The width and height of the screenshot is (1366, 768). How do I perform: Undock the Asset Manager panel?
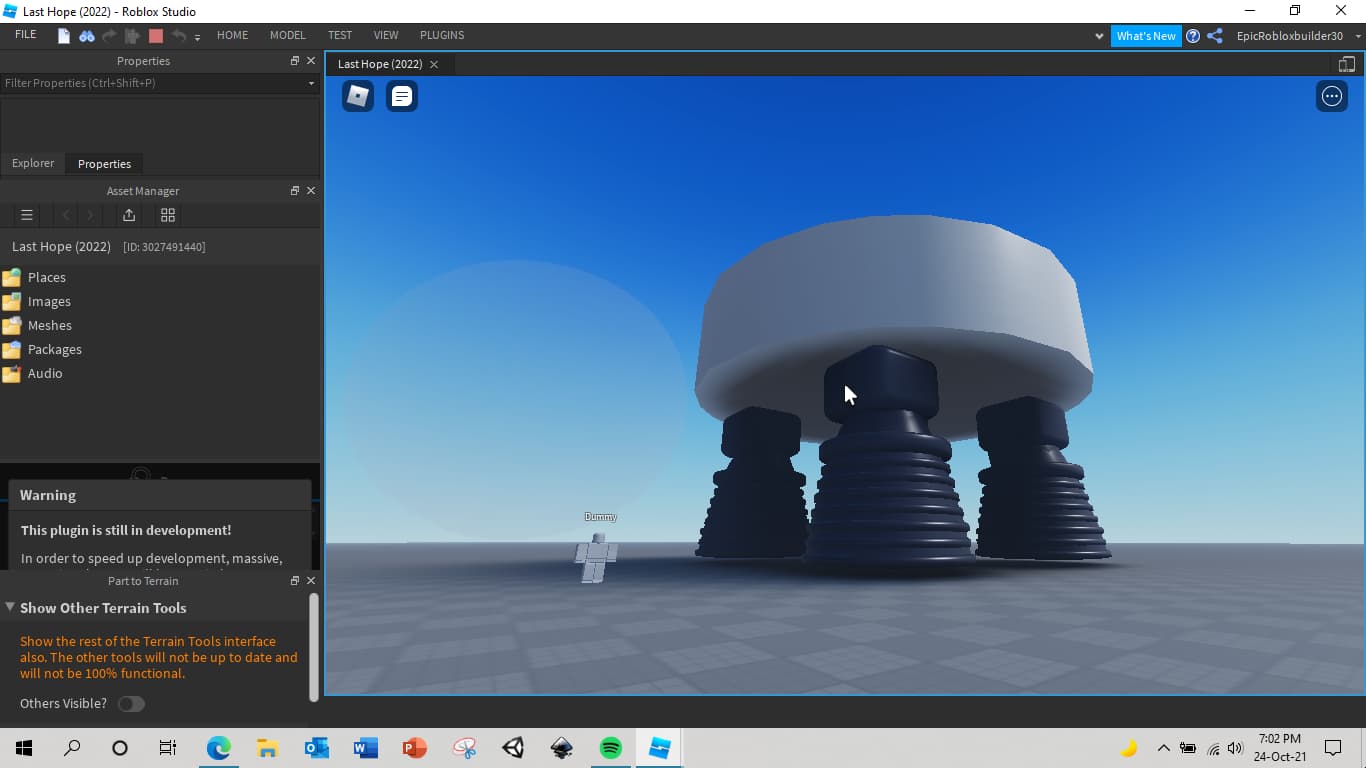[x=295, y=190]
